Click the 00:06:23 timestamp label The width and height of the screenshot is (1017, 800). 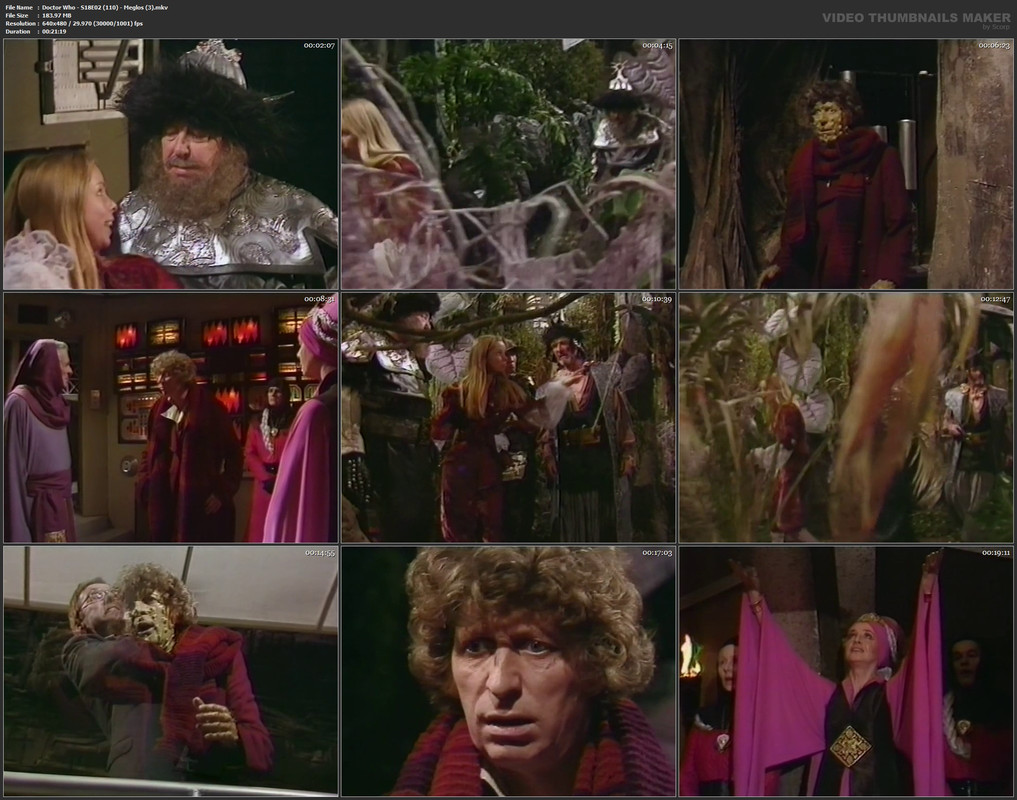coord(994,45)
